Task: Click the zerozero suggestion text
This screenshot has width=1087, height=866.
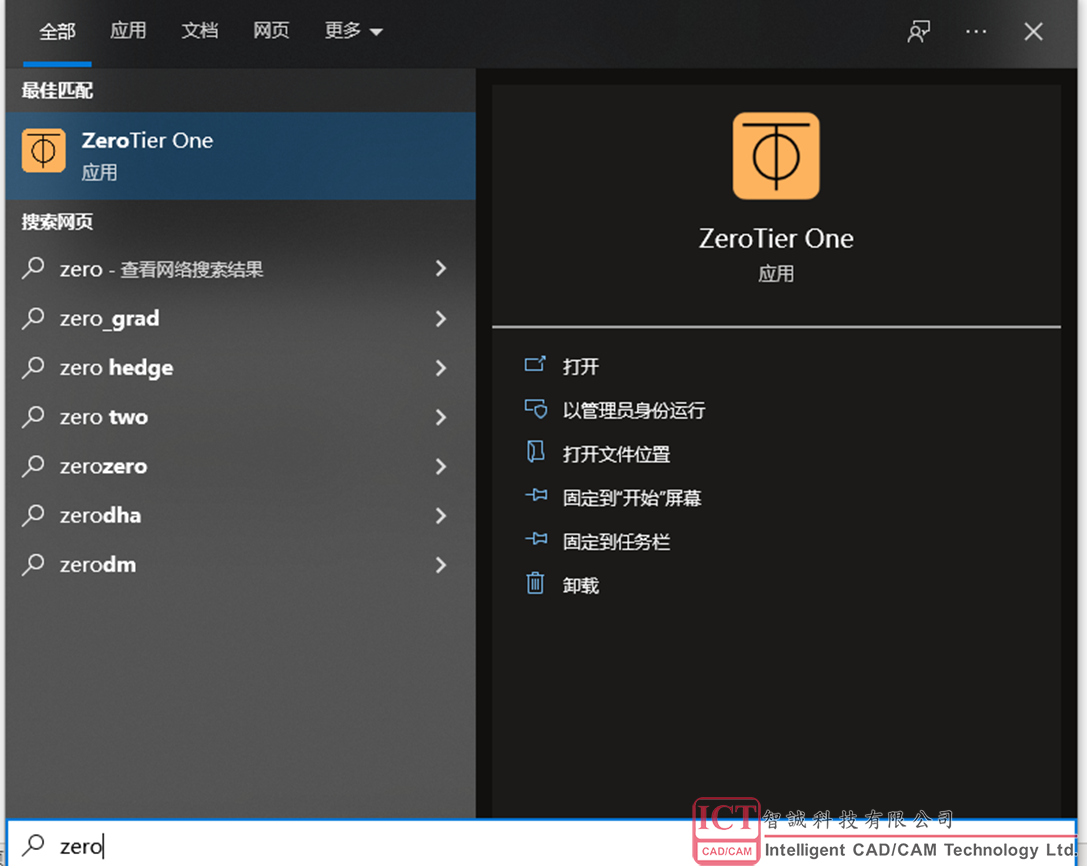Action: point(103,466)
